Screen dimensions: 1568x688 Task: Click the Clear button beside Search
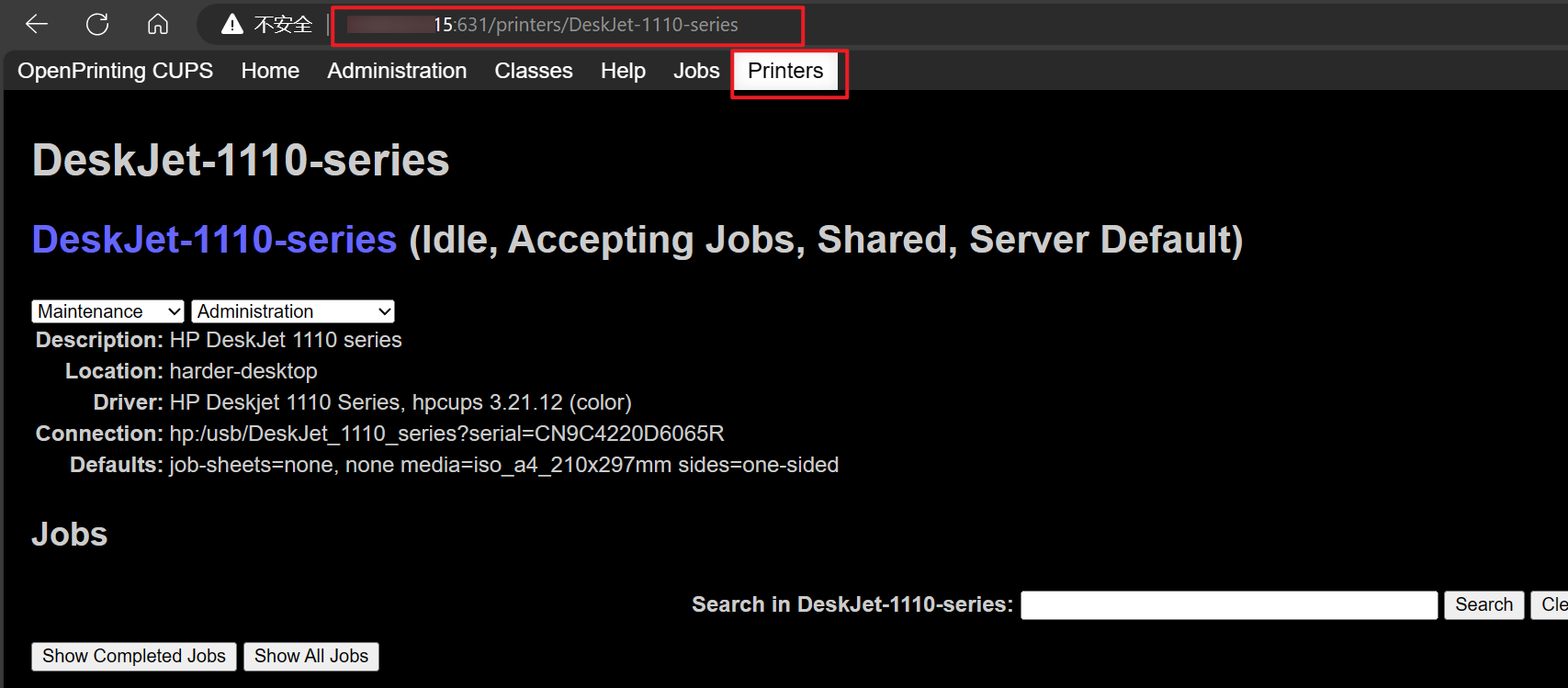[x=1551, y=604]
